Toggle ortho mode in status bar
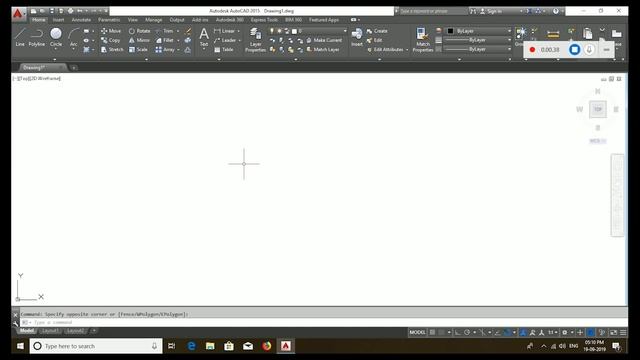This screenshot has height=360, width=640. [x=458, y=332]
